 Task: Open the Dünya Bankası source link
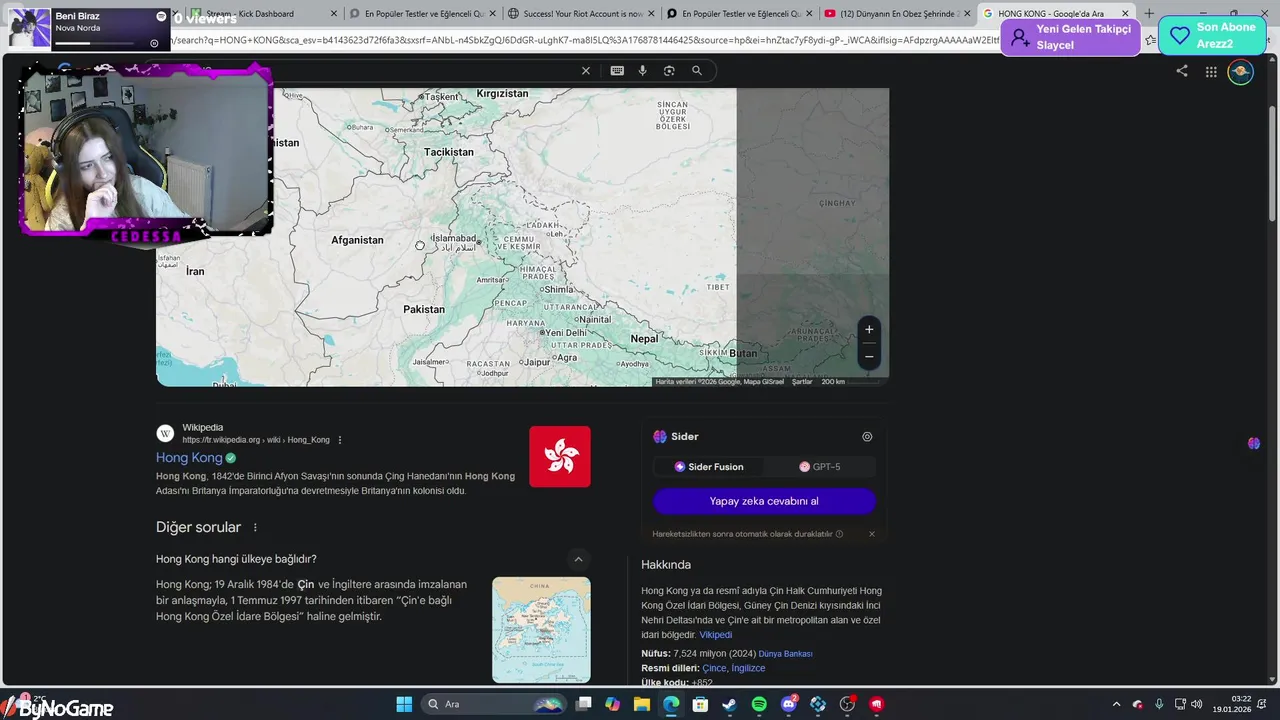point(785,654)
